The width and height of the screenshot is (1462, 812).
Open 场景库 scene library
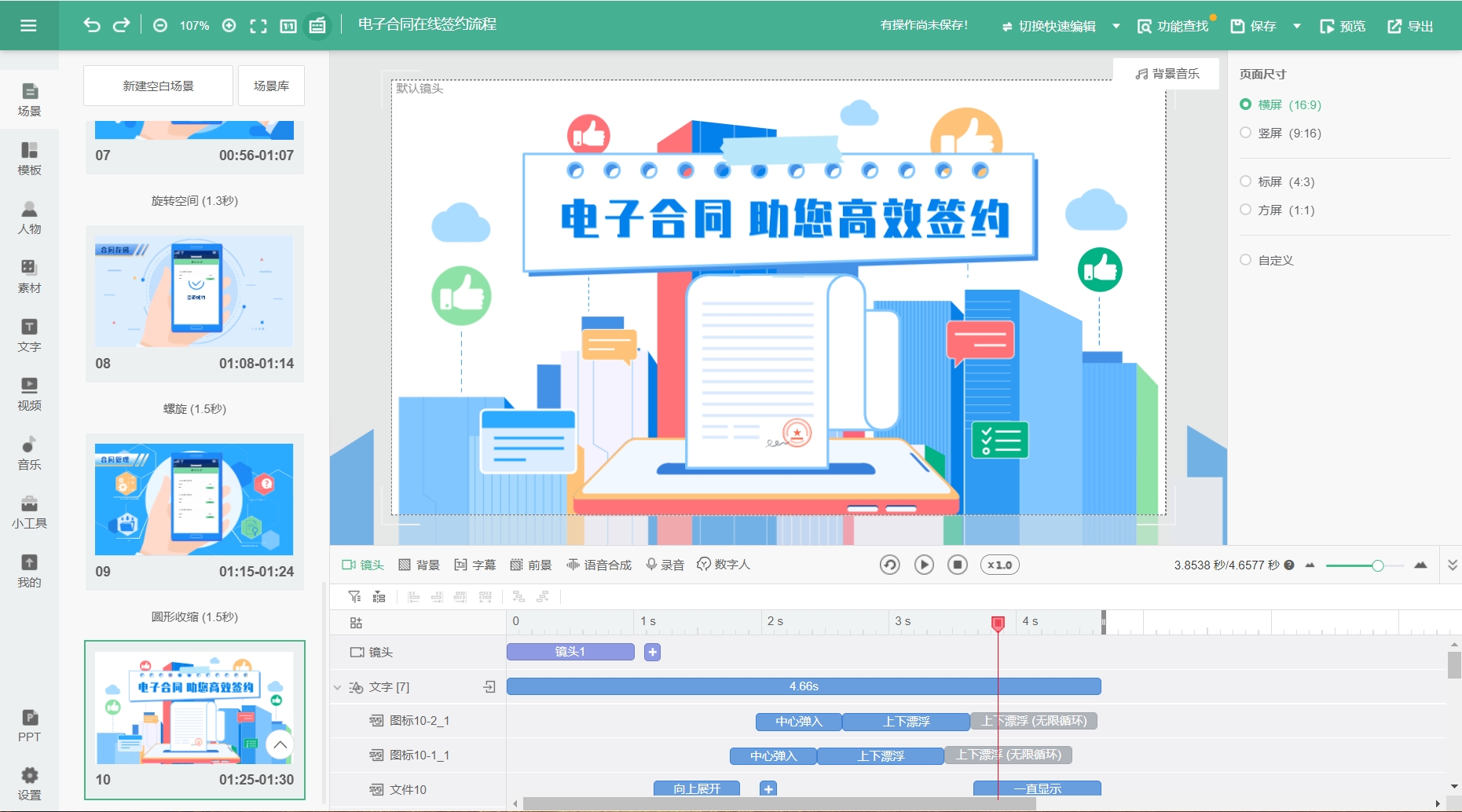(271, 86)
